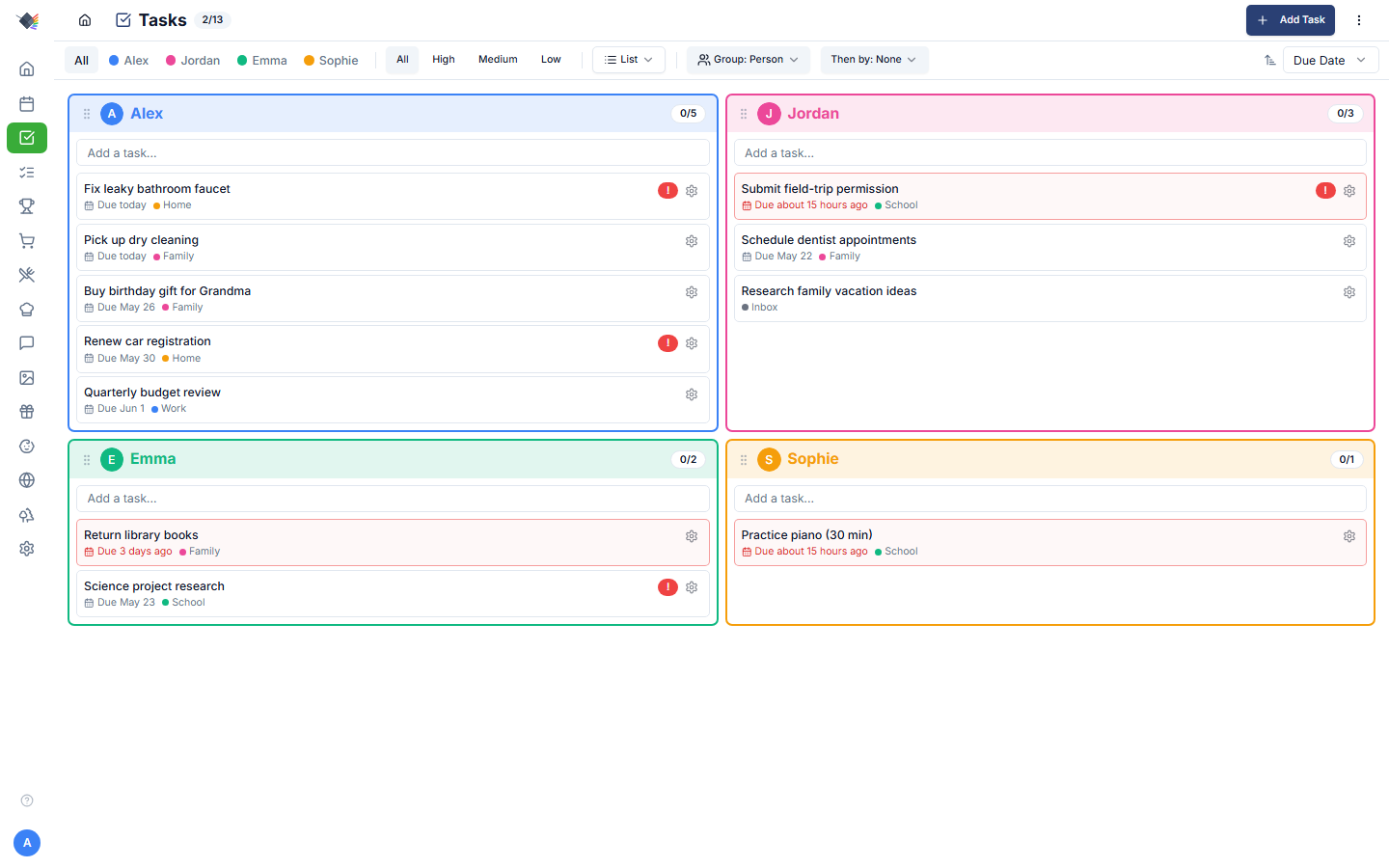
Task: Open the settings gear in the sidebar
Action: 27,549
